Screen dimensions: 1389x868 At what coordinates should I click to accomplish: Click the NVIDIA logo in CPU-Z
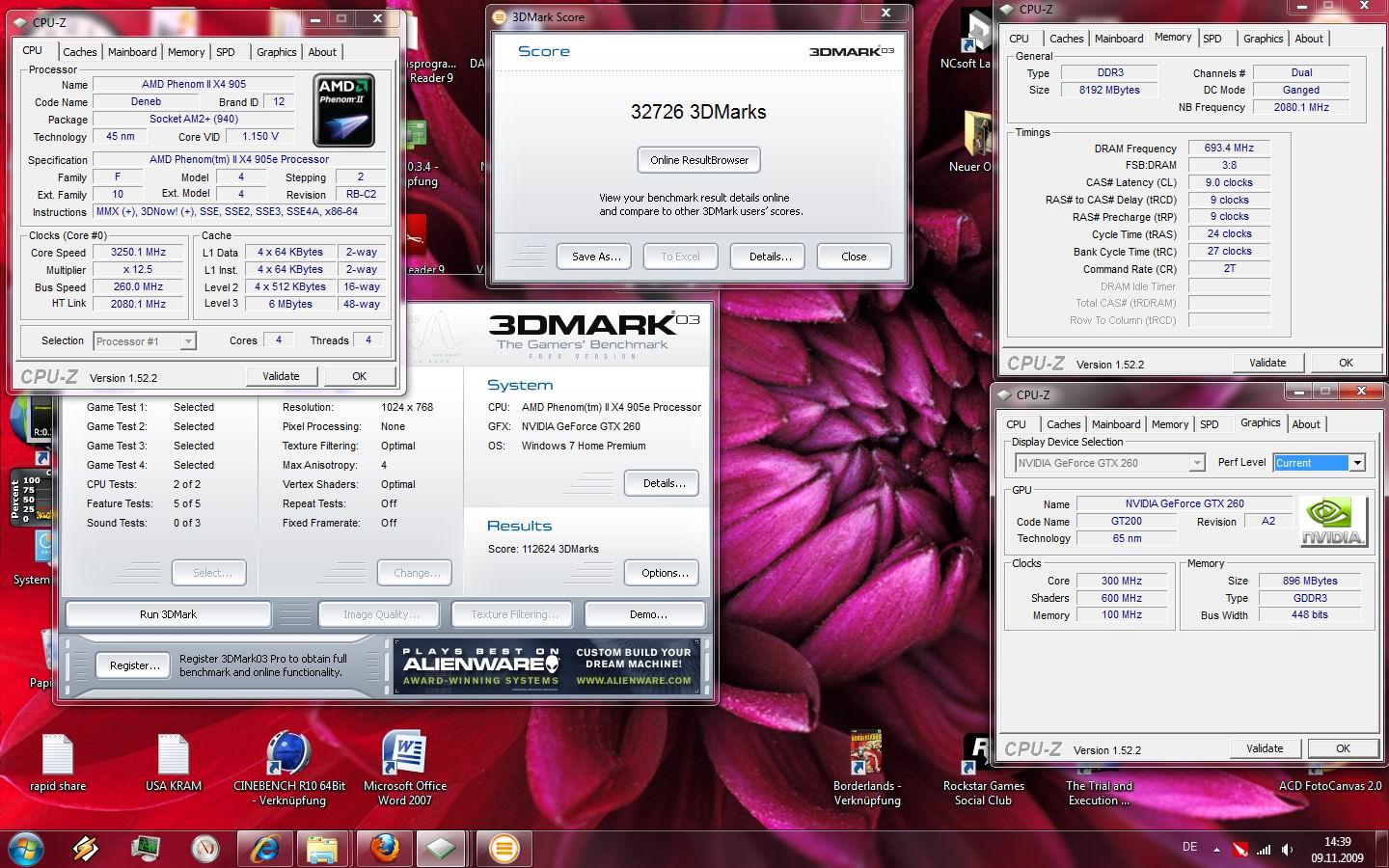[1333, 522]
